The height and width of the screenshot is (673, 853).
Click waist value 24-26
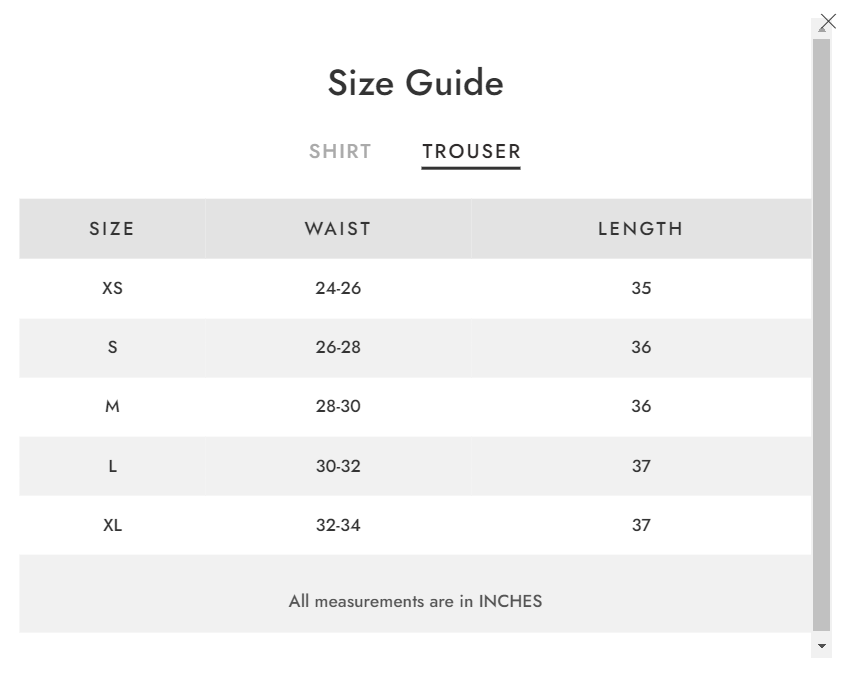click(338, 288)
